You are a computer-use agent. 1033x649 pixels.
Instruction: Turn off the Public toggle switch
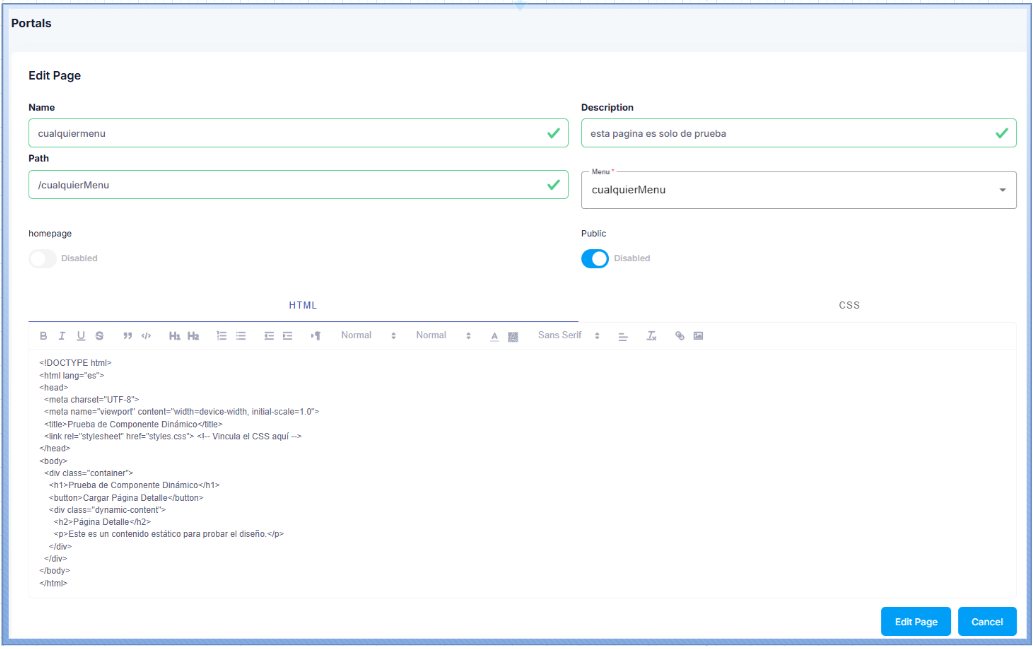595,258
